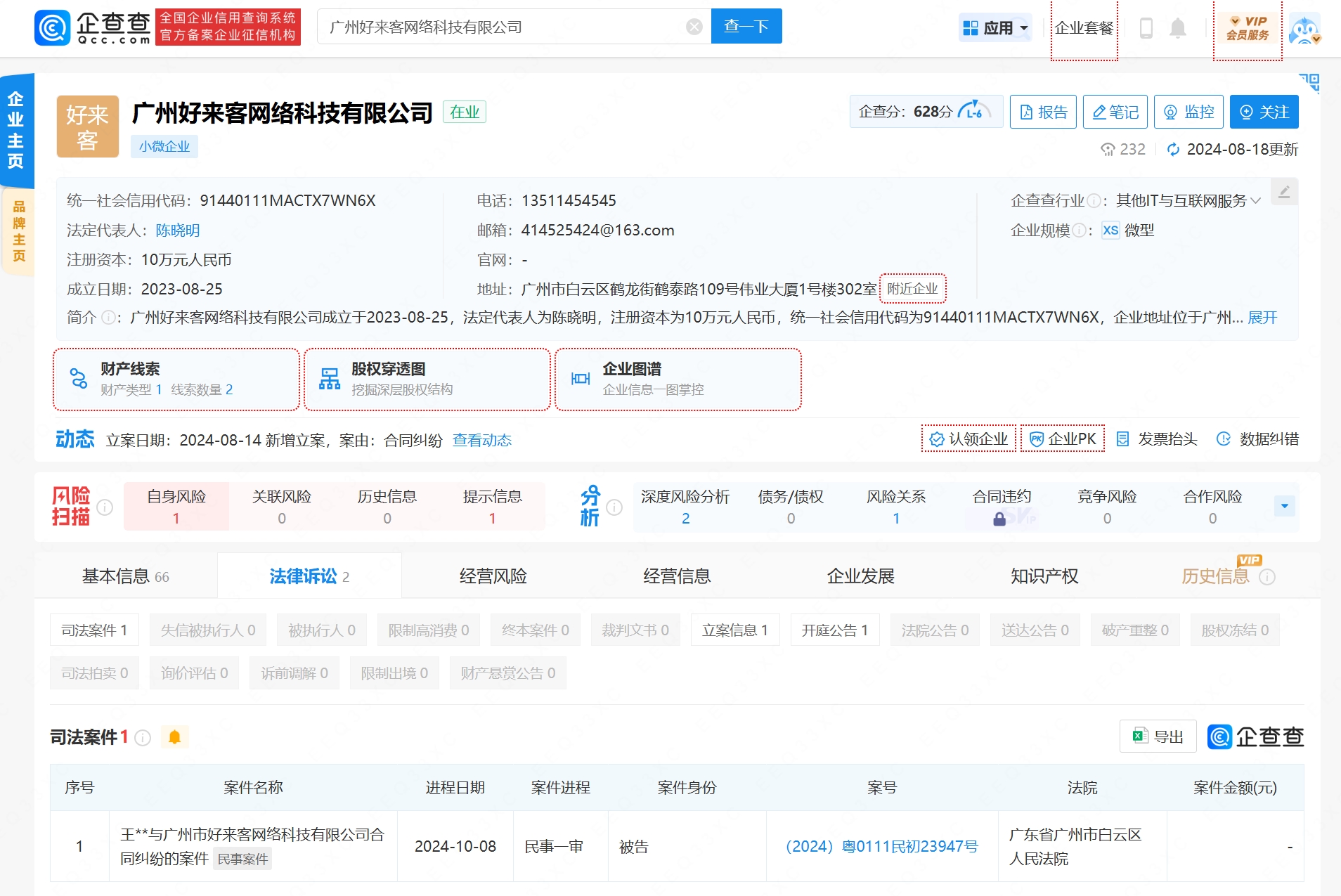Click 查看动态 link

click(482, 441)
